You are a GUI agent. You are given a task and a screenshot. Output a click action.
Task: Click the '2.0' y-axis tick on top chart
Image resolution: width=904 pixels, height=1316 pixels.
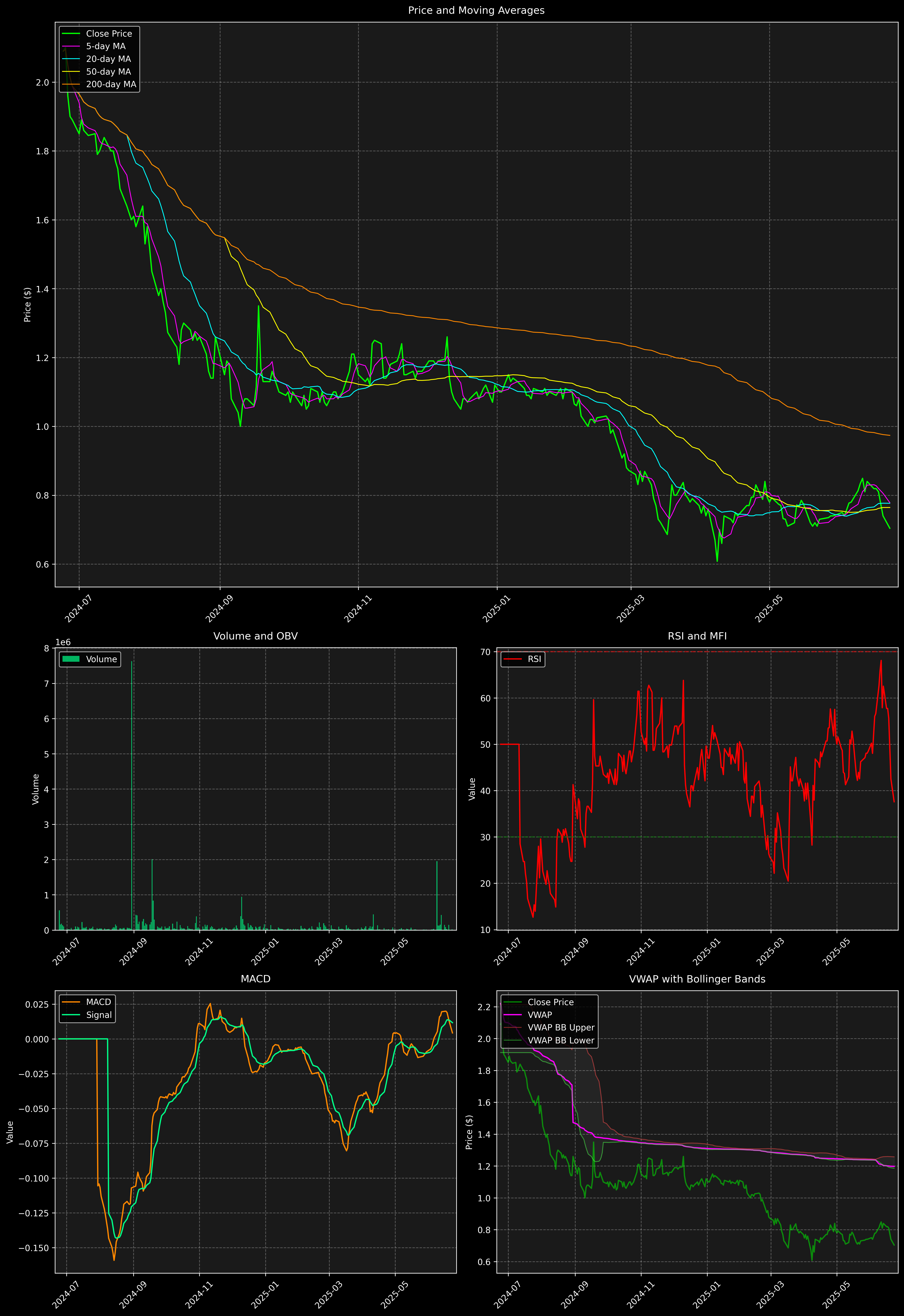[x=42, y=83]
